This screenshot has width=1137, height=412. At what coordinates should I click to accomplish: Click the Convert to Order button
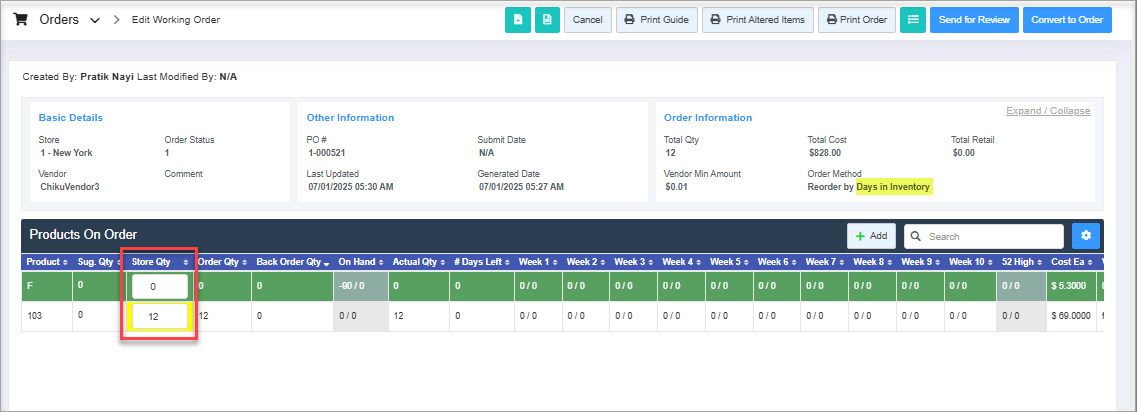click(x=1067, y=20)
